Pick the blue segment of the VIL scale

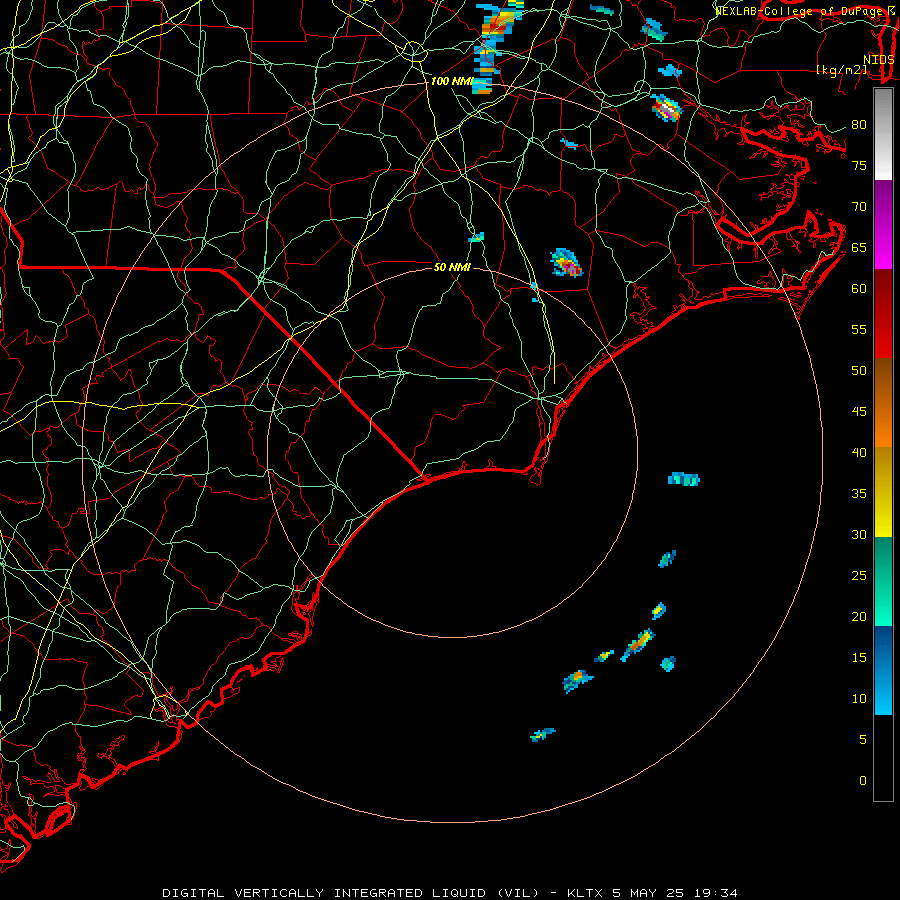point(883,670)
